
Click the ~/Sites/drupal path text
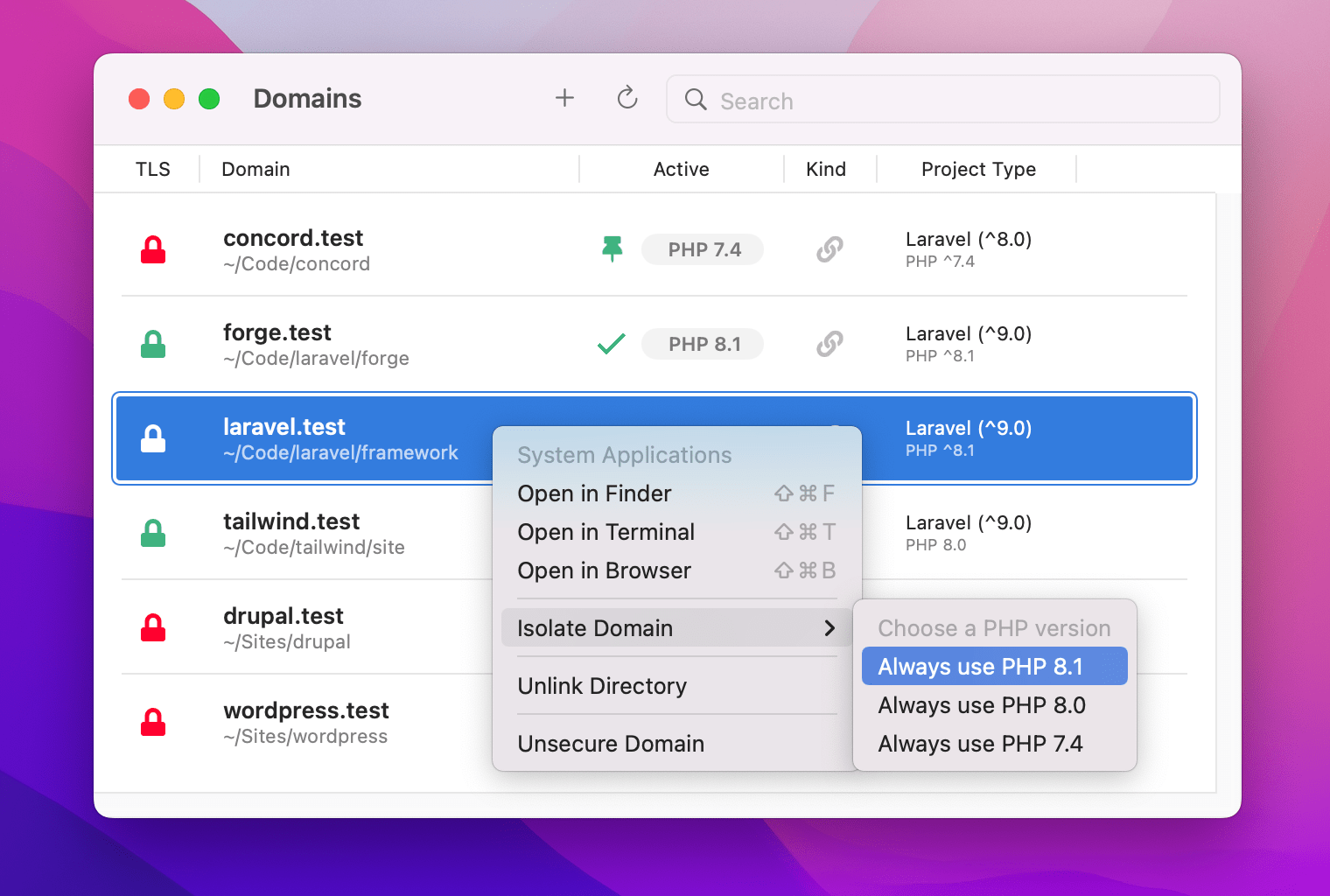point(287,642)
